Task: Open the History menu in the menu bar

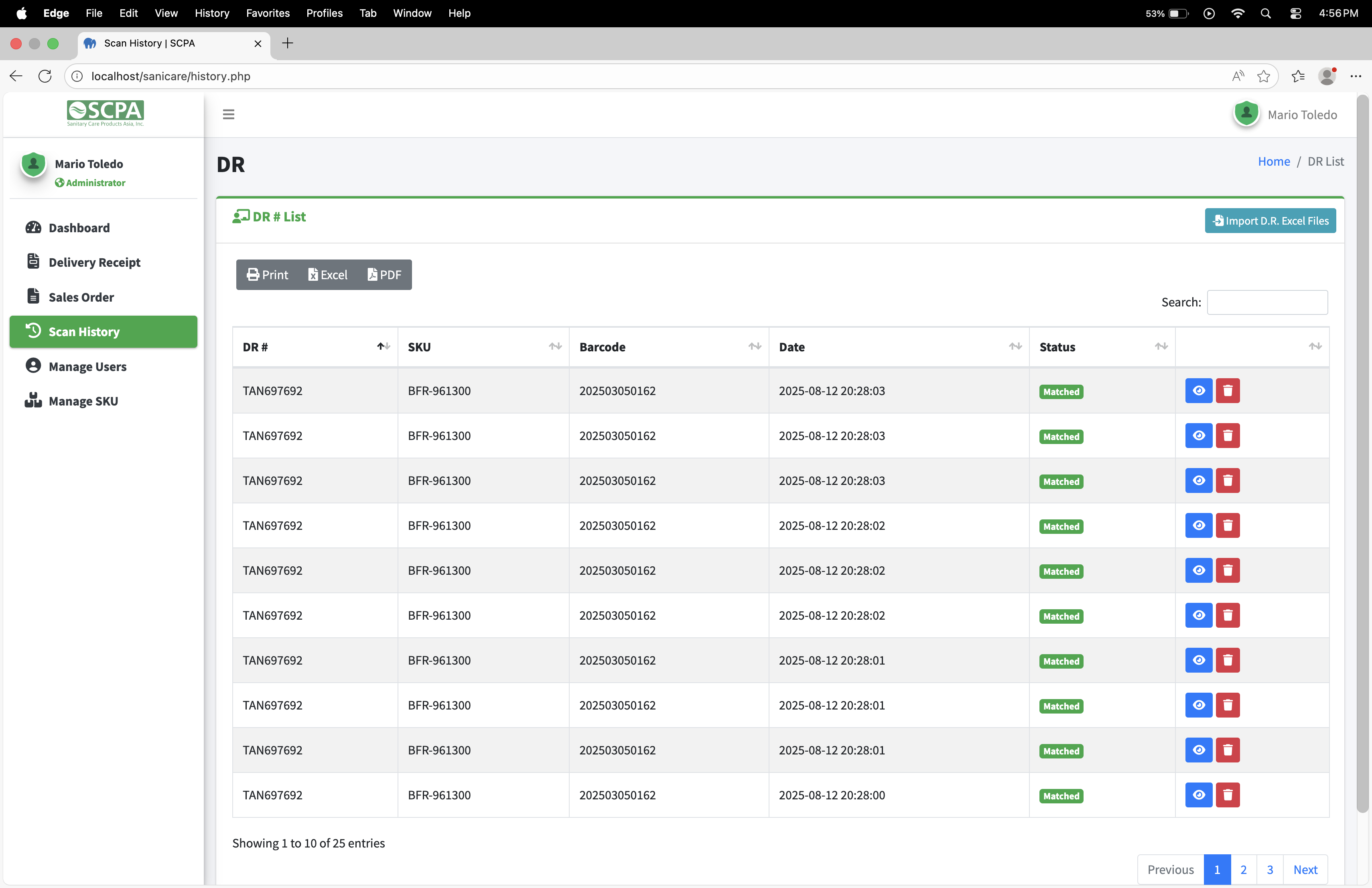Action: tap(211, 13)
